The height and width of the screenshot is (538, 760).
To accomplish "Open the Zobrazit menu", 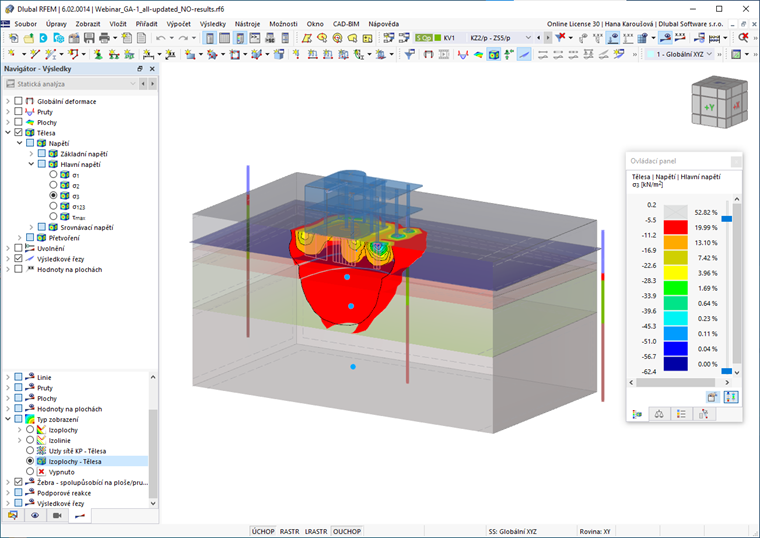I will tap(88, 24).
